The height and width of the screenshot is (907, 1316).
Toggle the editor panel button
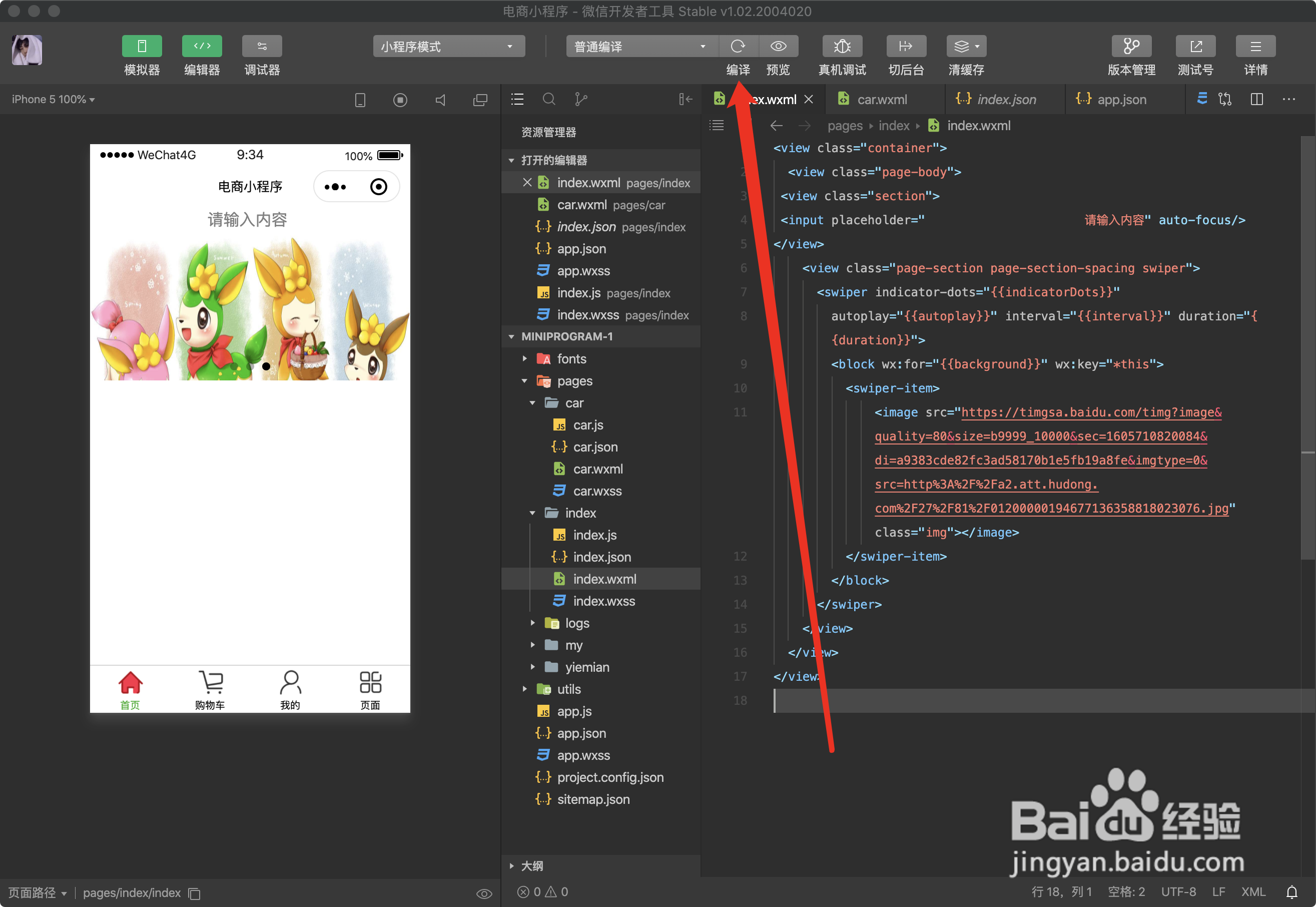pyautogui.click(x=202, y=46)
